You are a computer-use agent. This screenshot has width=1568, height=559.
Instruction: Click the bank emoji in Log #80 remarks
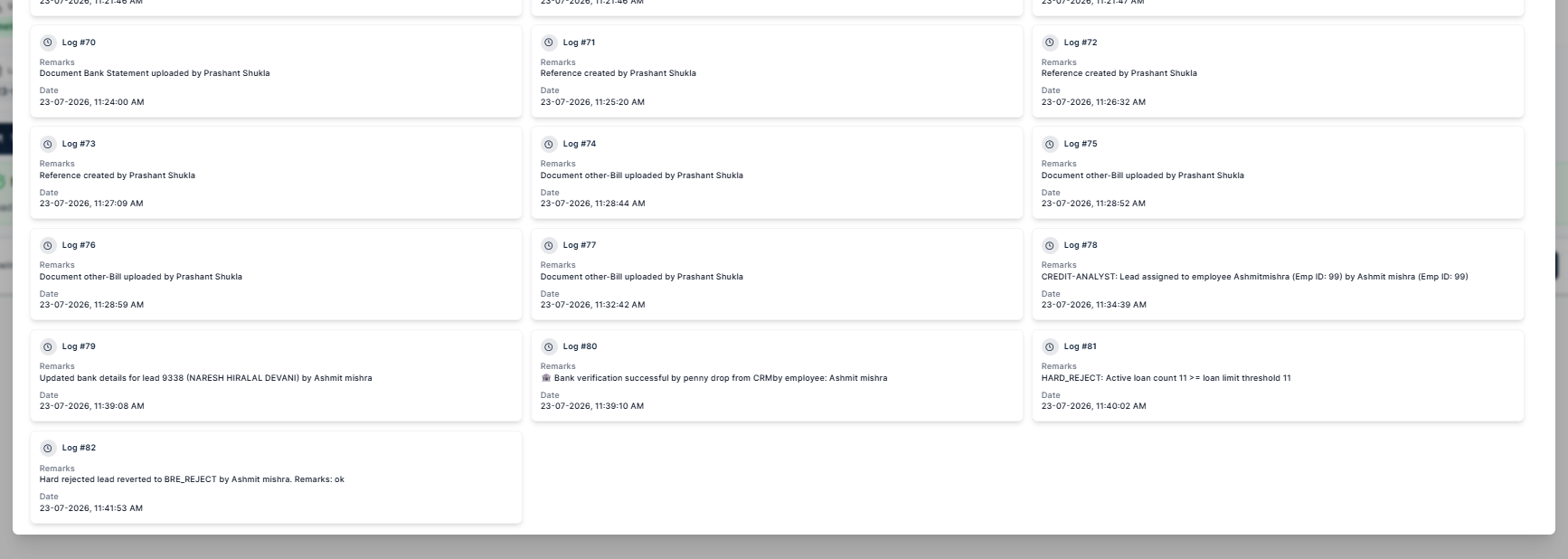[546, 378]
